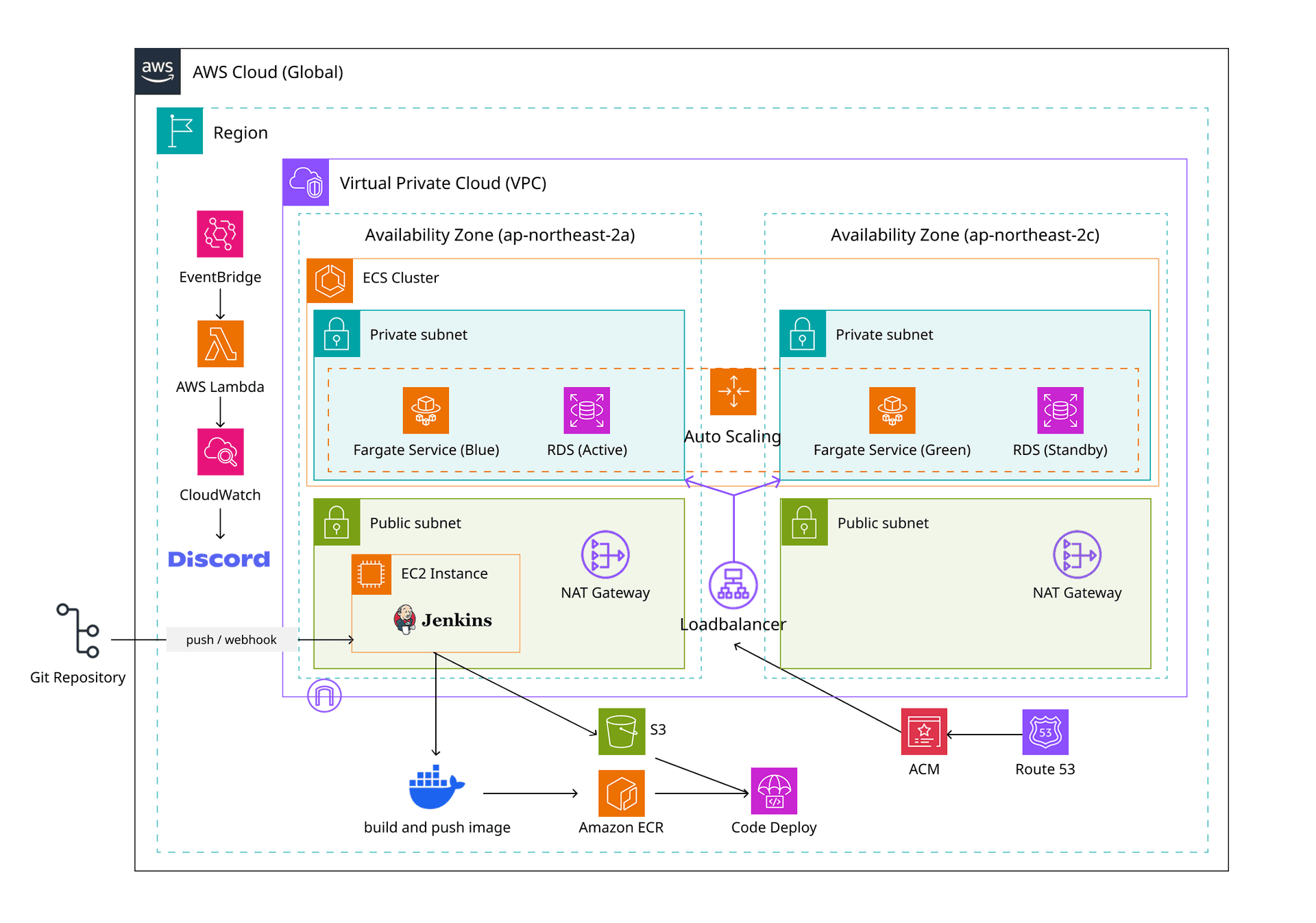Select NAT Gateway icon in ap-northeast-2c
The width and height of the screenshot is (1316, 923).
[x=1077, y=554]
